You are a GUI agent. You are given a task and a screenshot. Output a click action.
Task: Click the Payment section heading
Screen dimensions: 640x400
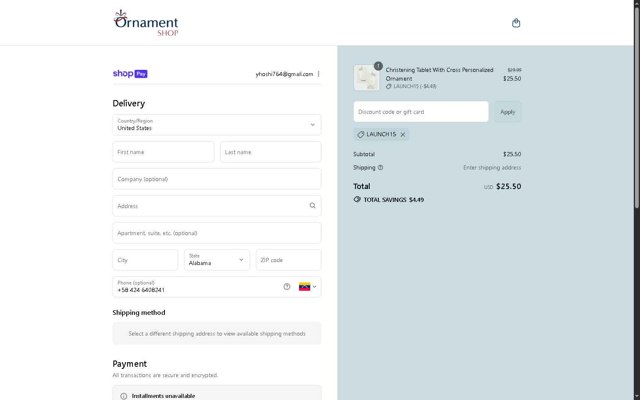coord(129,364)
